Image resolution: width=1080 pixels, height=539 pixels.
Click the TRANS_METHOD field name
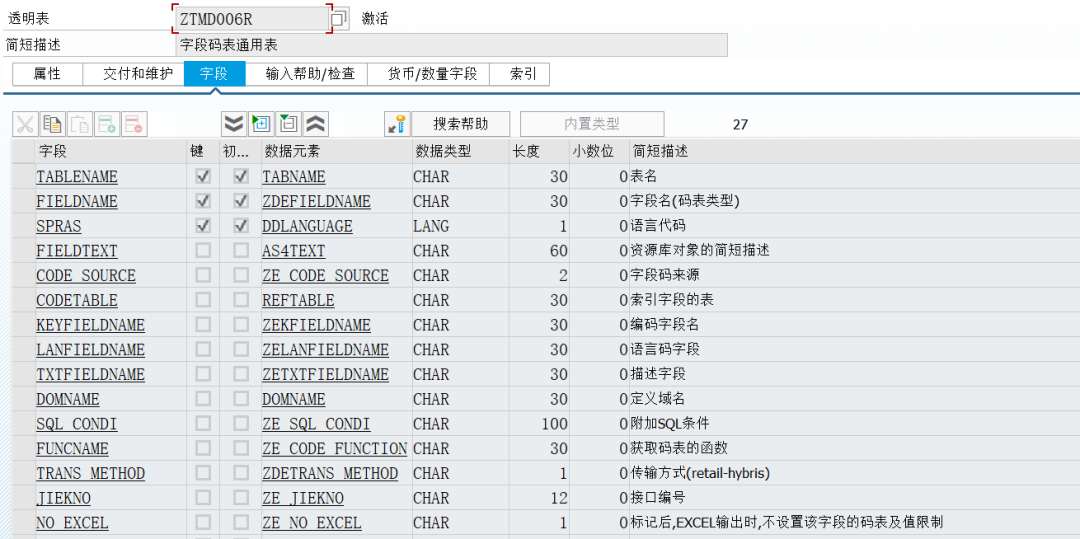click(90, 474)
